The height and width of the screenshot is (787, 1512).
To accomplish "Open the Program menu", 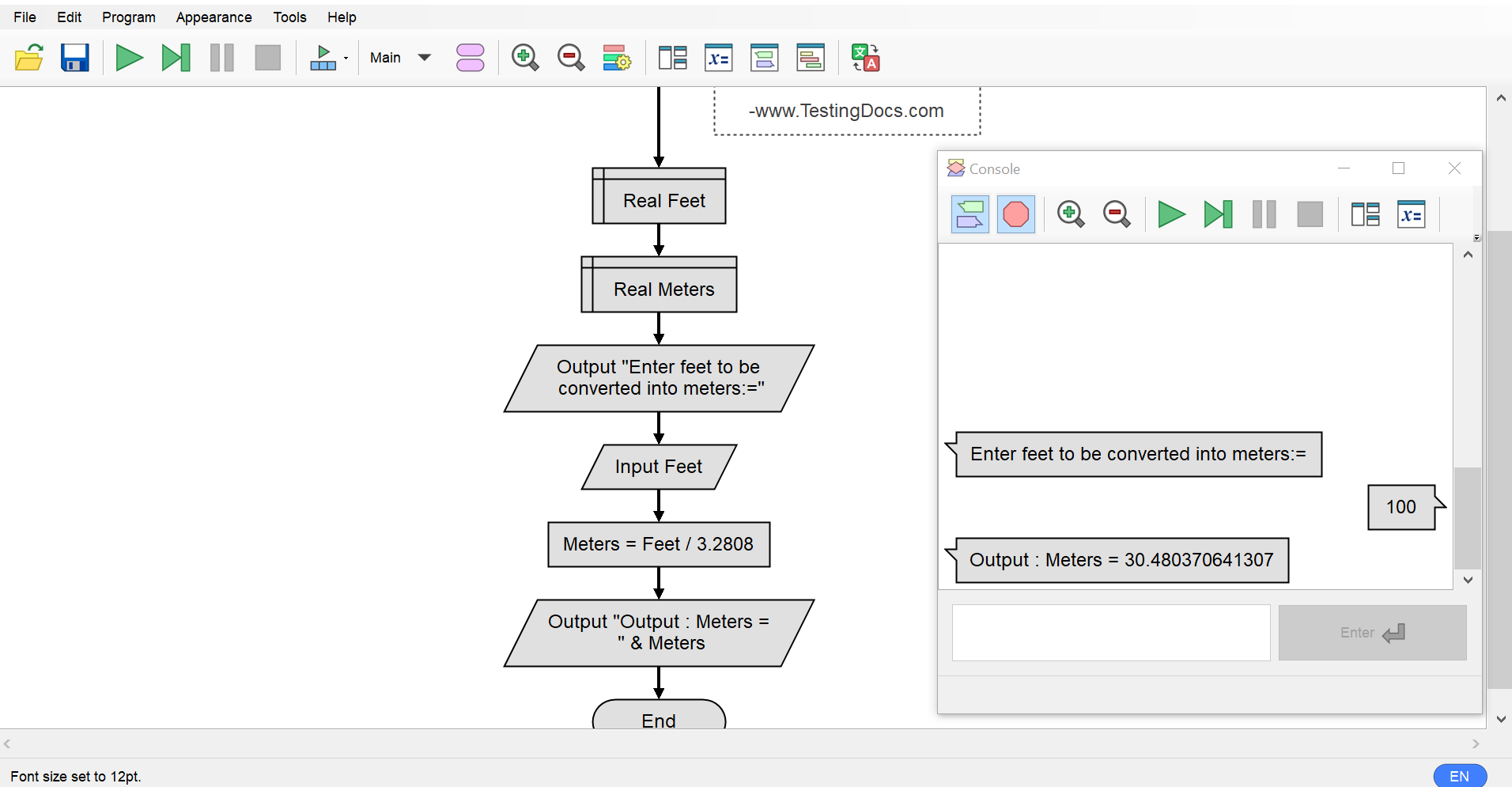I will click(128, 17).
